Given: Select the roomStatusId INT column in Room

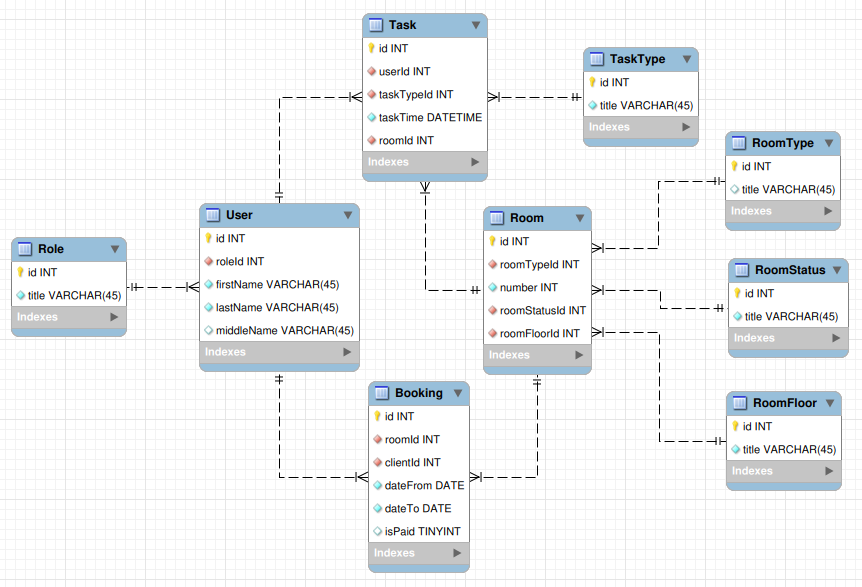Looking at the screenshot, I should (542, 310).
